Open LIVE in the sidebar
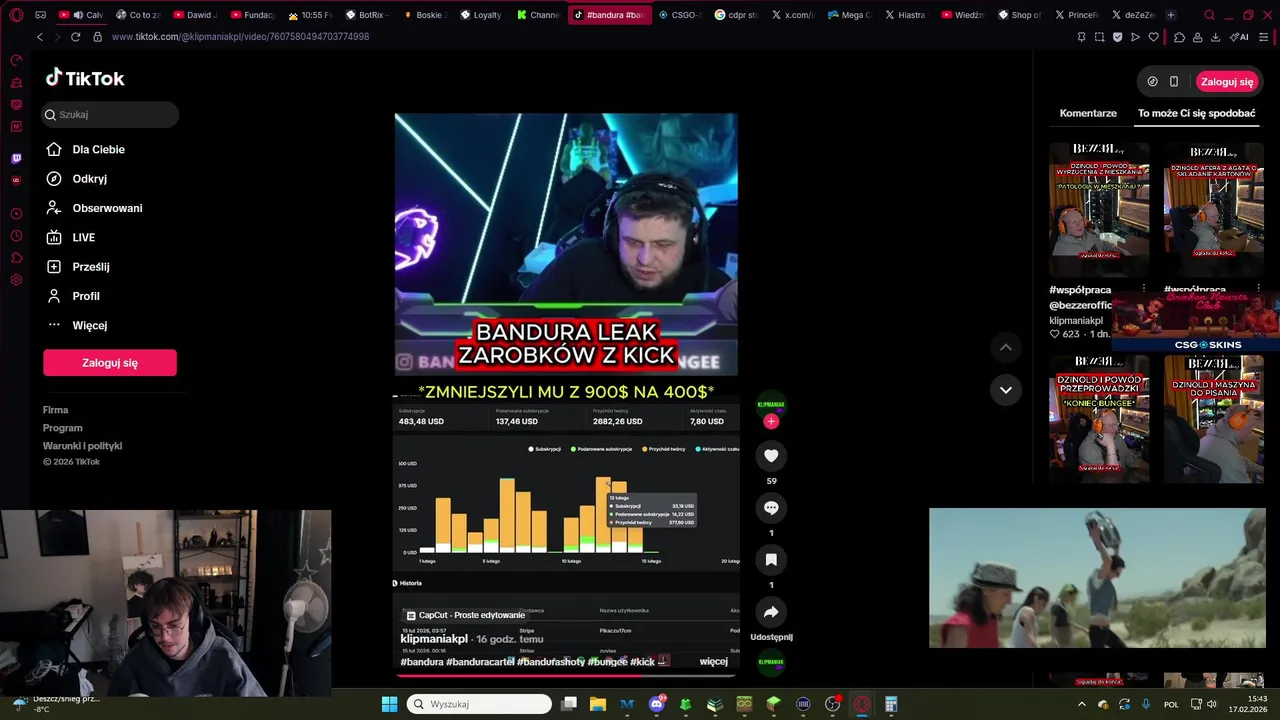Screen dimensions: 1280x720 point(83,237)
